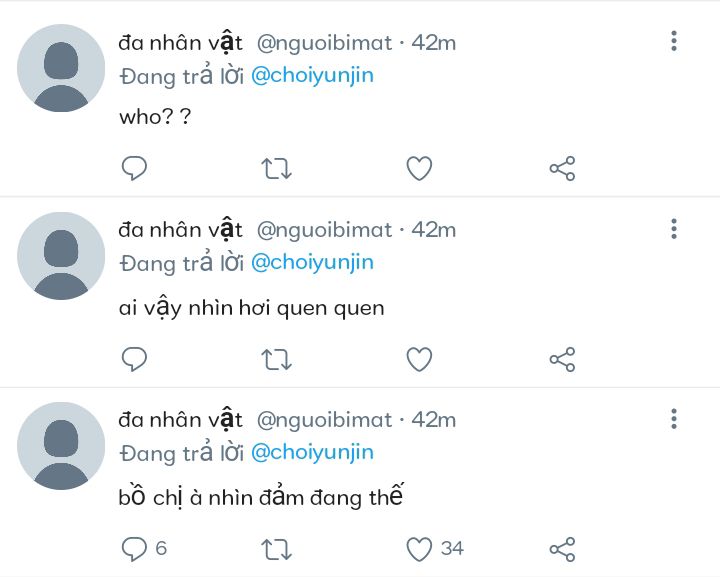Open more options on "bồ chị à" tweet

pyautogui.click(x=674, y=419)
